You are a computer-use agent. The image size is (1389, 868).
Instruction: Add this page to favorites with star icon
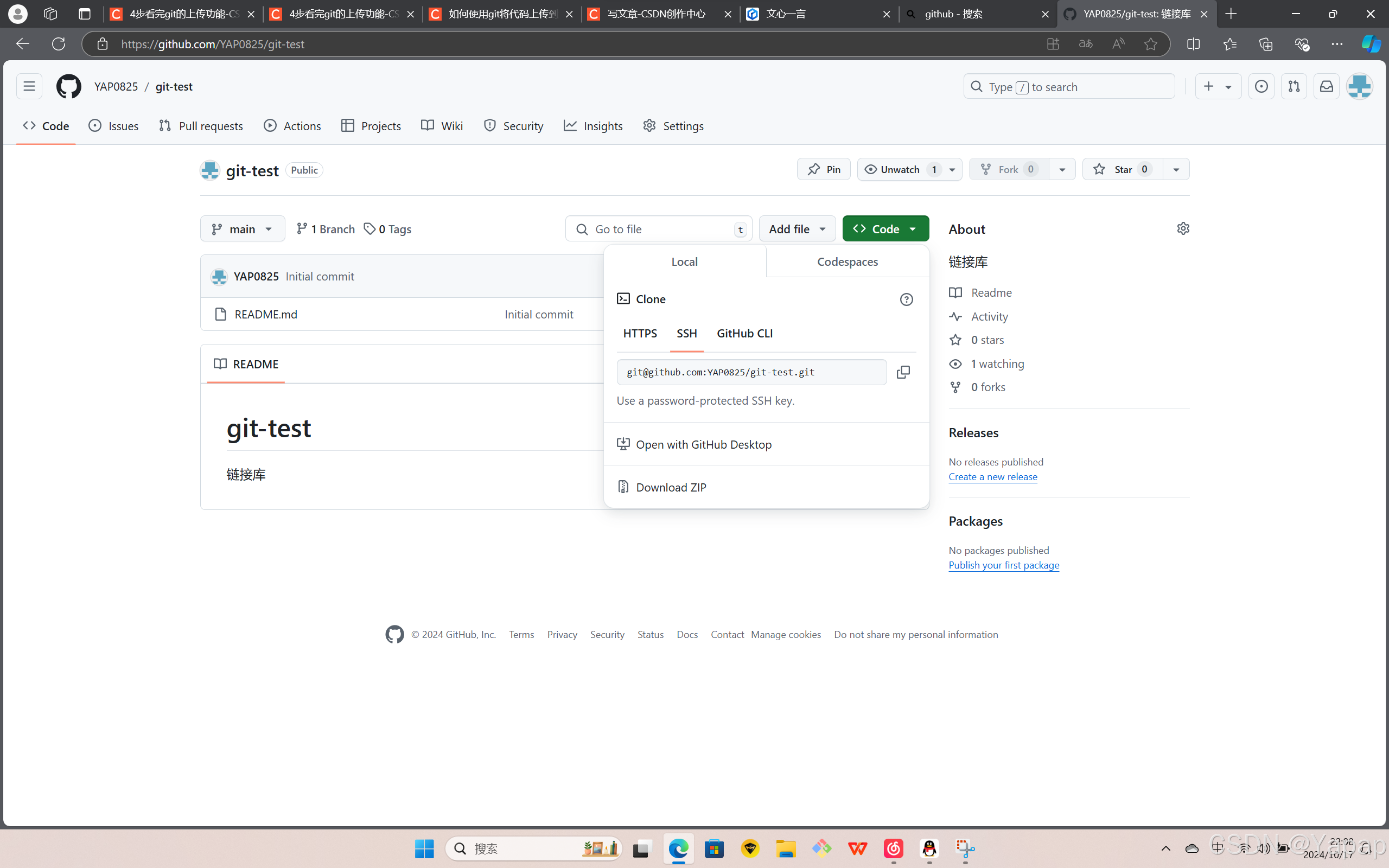tap(1150, 43)
